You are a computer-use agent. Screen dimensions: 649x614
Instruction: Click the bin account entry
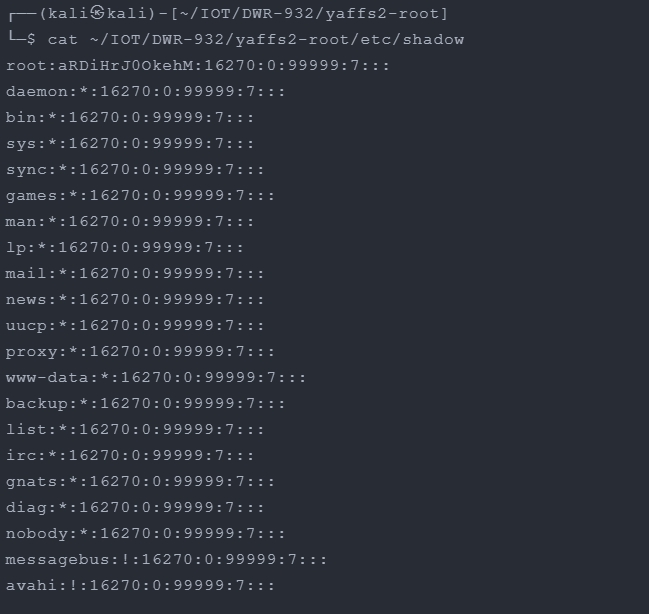[130, 118]
